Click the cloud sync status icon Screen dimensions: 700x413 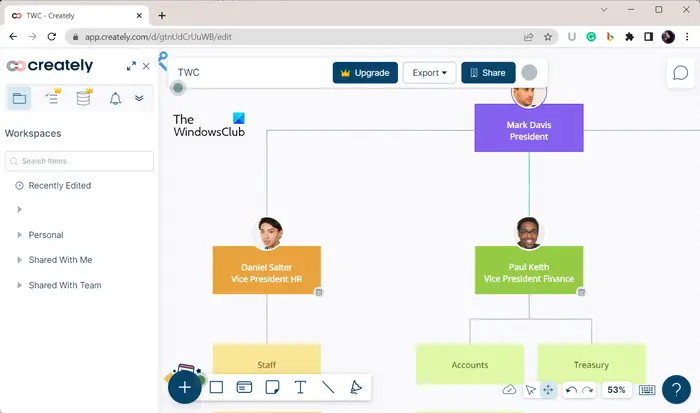coord(509,390)
